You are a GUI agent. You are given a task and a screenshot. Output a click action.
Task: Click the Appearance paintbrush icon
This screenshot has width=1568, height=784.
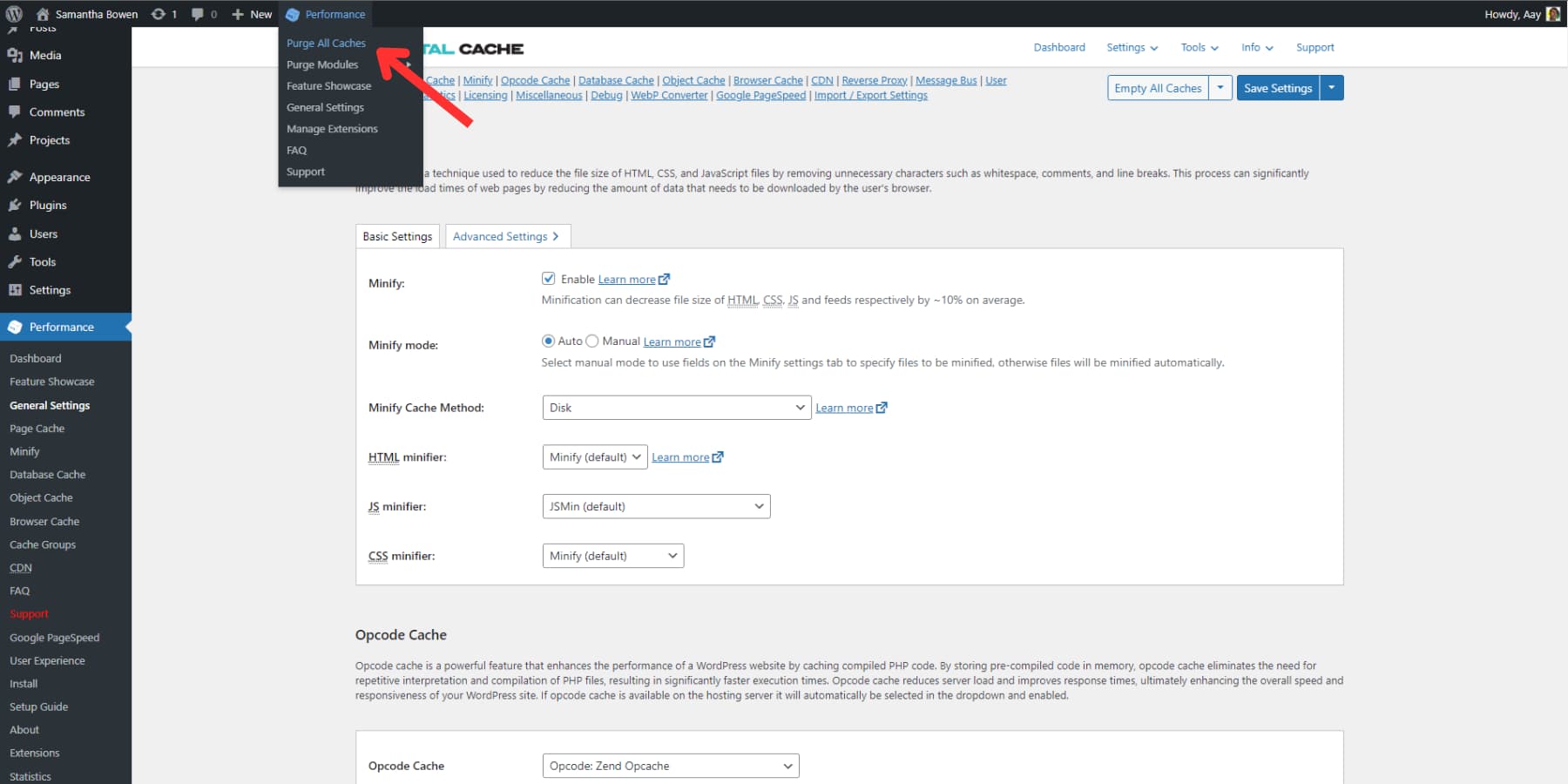coord(16,176)
